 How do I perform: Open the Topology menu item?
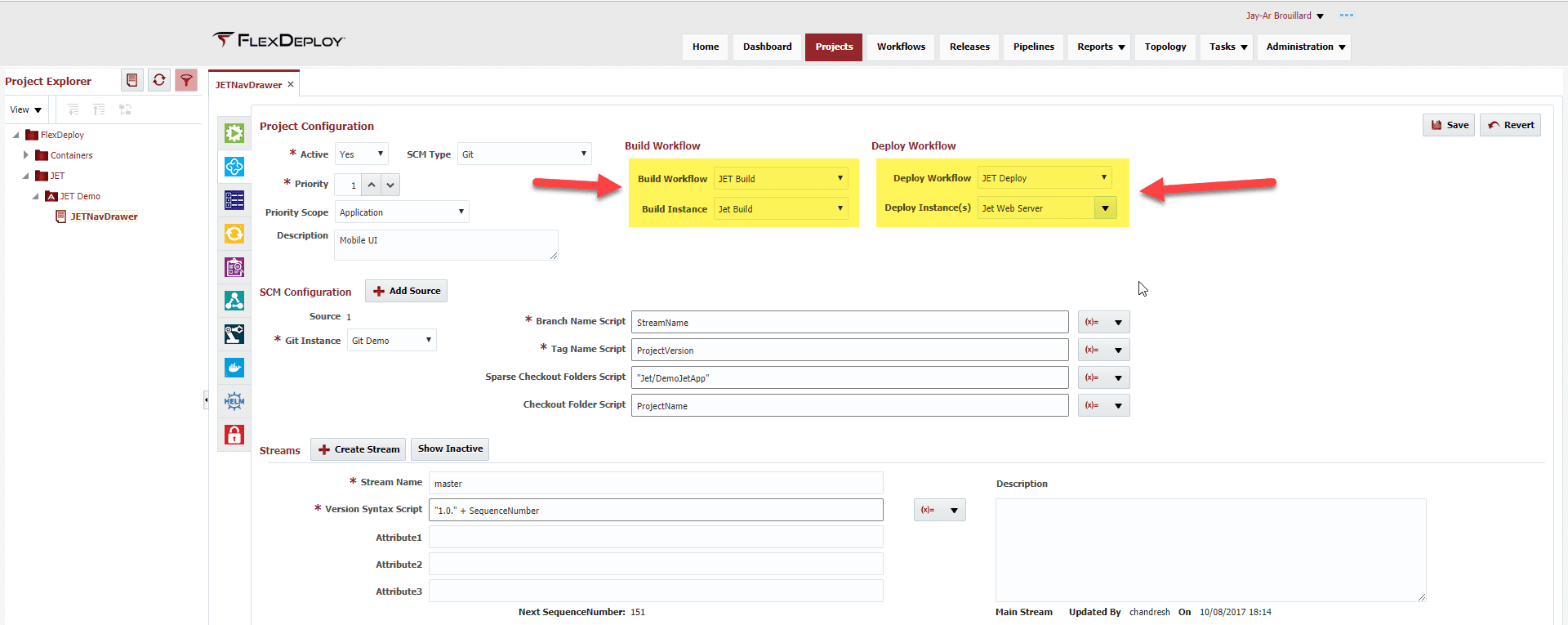(x=1165, y=47)
